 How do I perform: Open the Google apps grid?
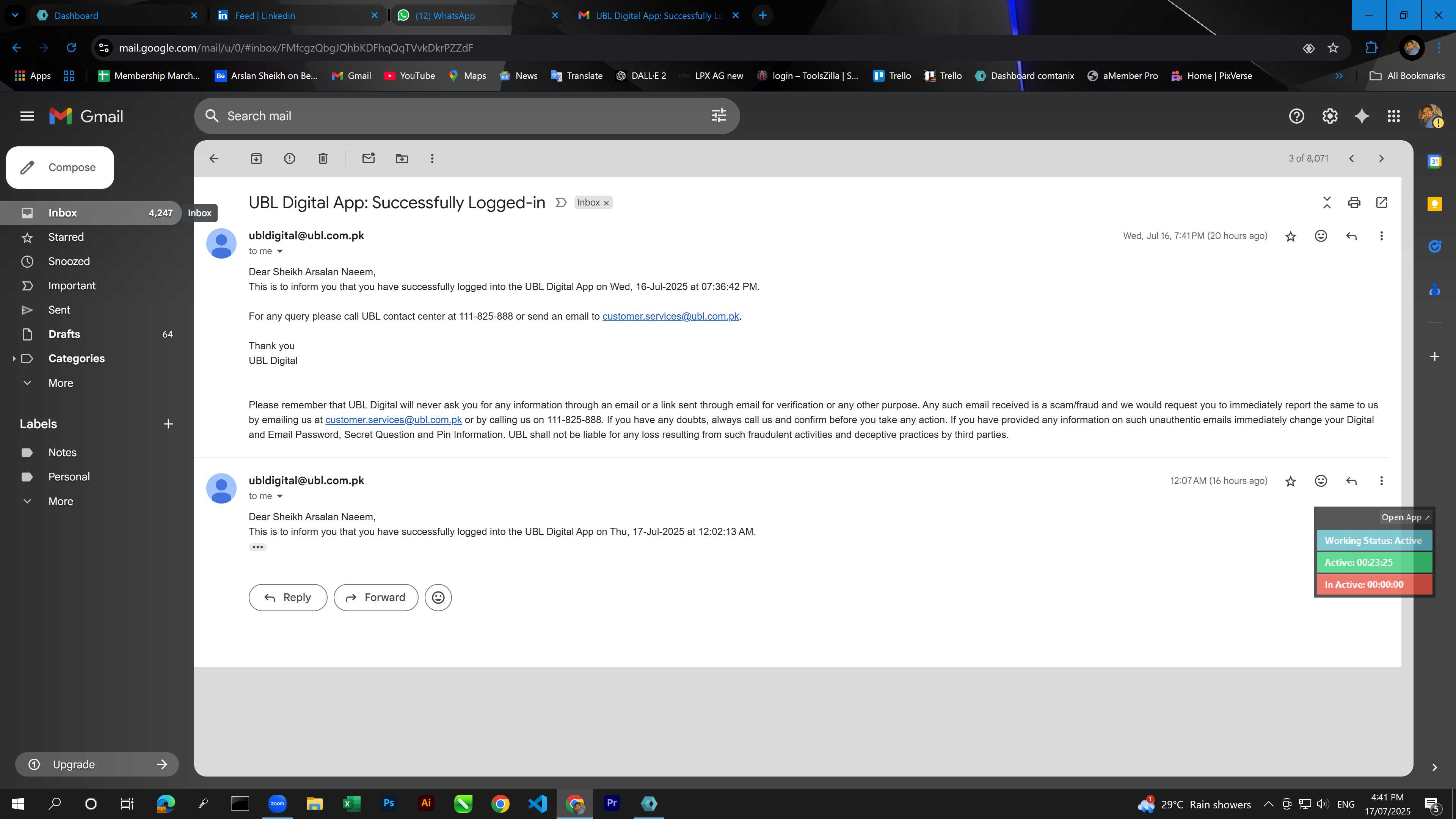[1394, 116]
